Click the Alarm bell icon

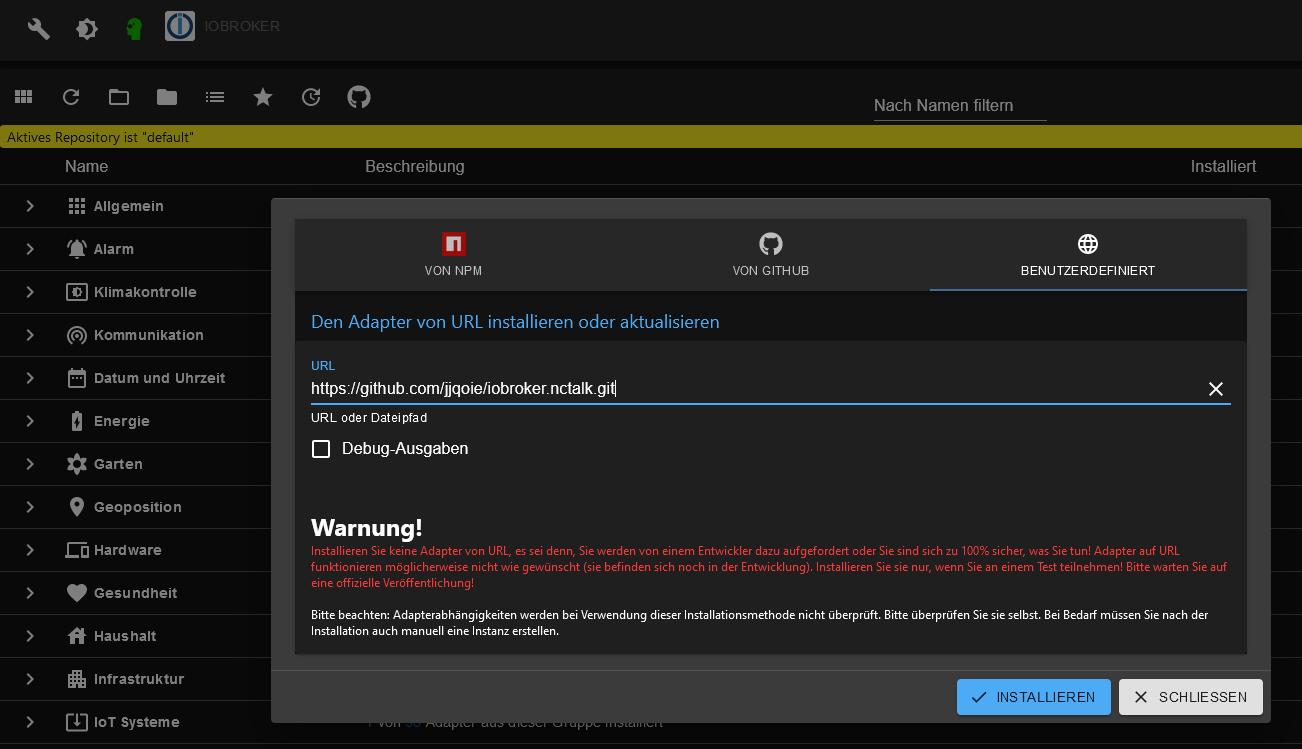[x=77, y=249]
